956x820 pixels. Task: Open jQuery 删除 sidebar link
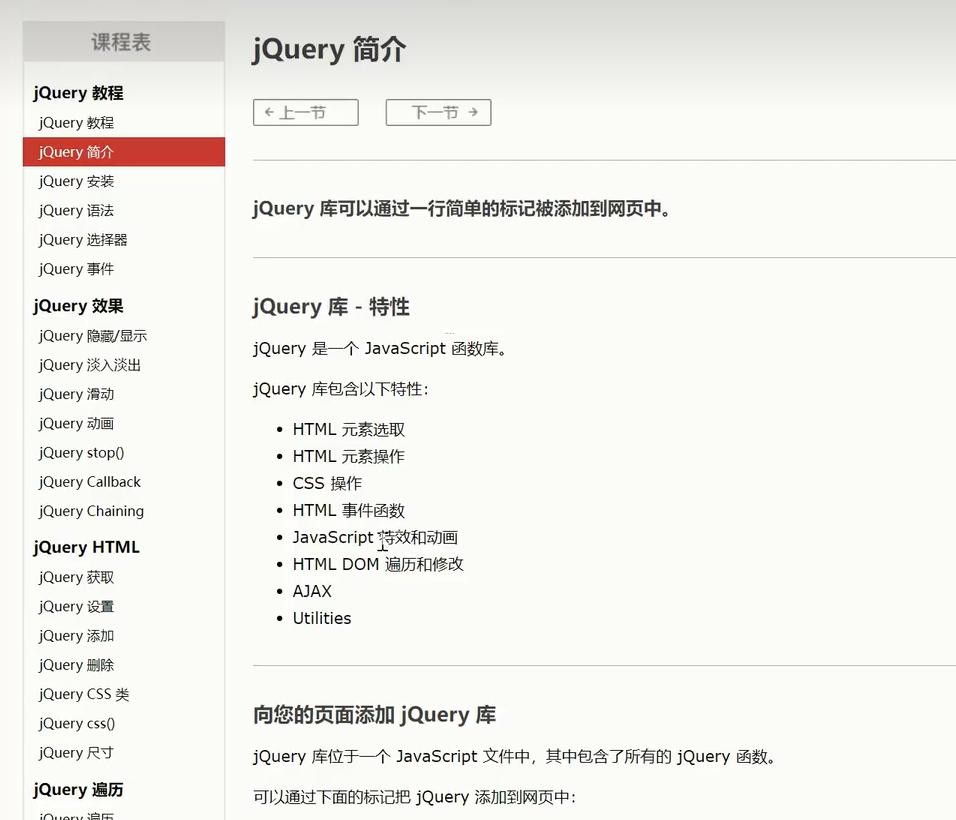click(76, 665)
